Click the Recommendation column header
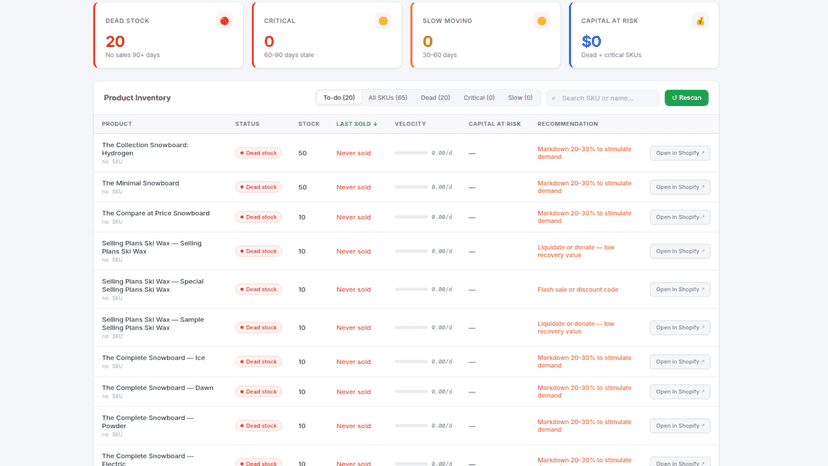Image resolution: width=828 pixels, height=466 pixels. pos(568,124)
